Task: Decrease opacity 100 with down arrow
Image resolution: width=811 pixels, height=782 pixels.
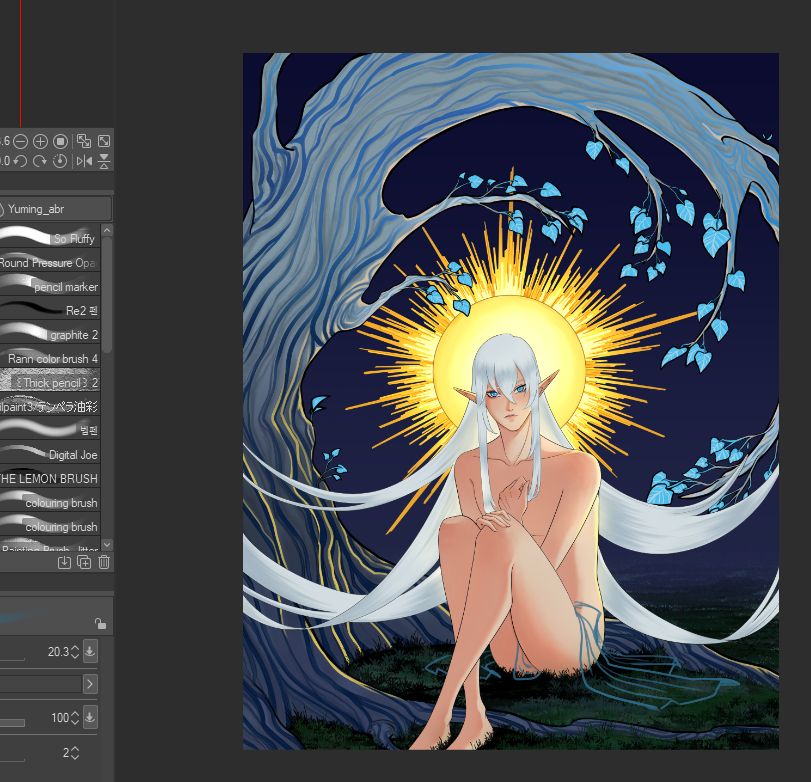Action: (x=76, y=721)
